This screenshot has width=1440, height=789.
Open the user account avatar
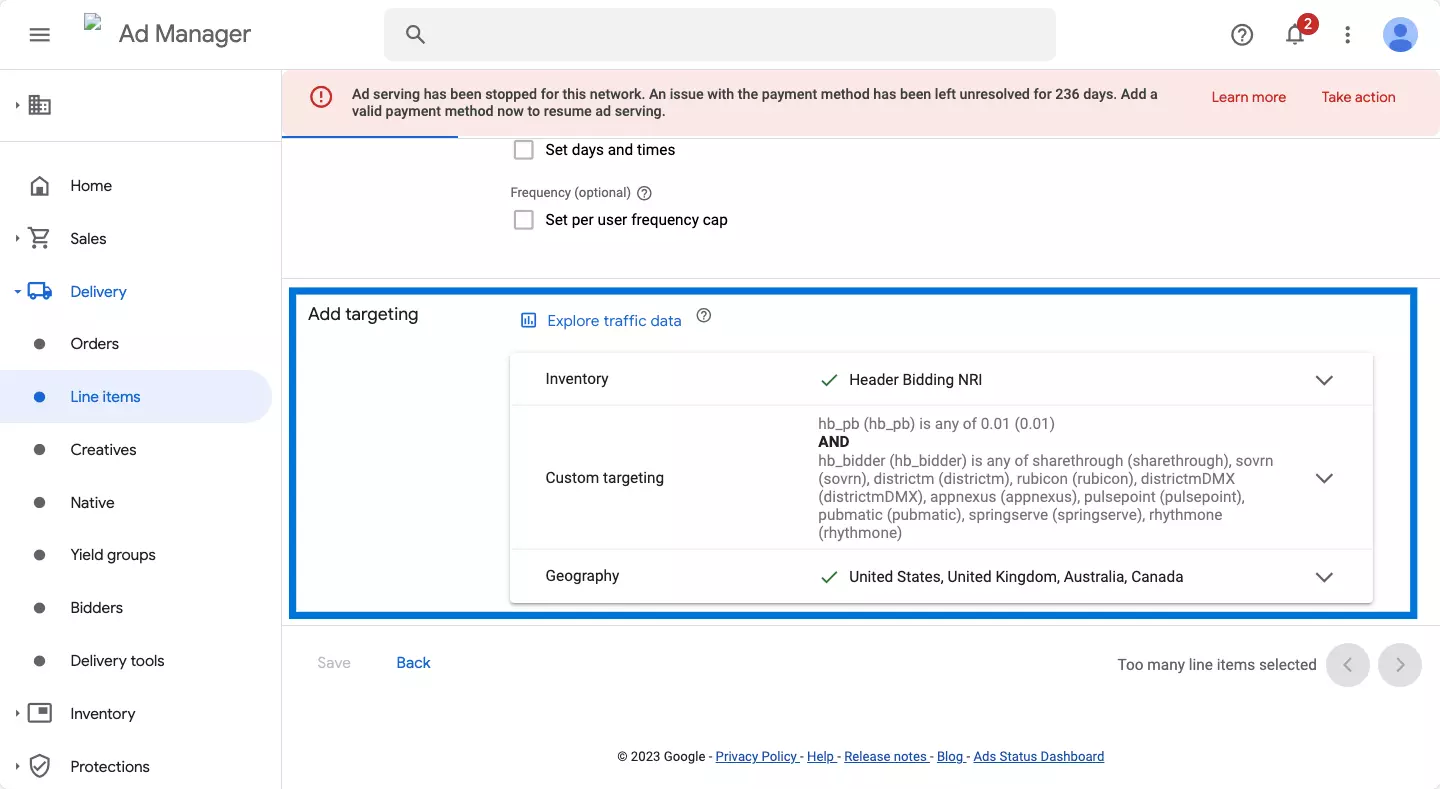click(1400, 35)
